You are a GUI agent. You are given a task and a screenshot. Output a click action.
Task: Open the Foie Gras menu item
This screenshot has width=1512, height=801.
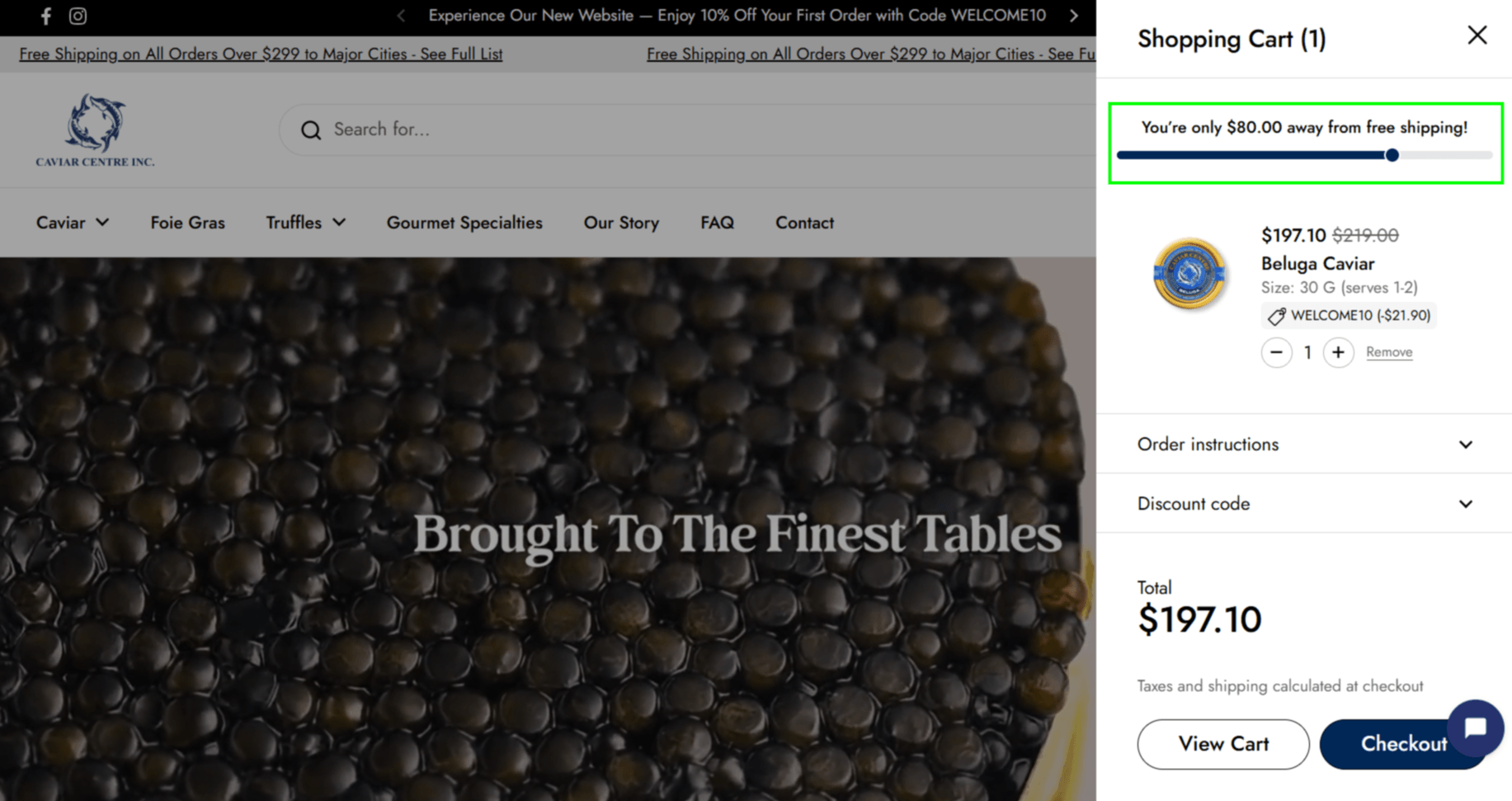click(187, 223)
